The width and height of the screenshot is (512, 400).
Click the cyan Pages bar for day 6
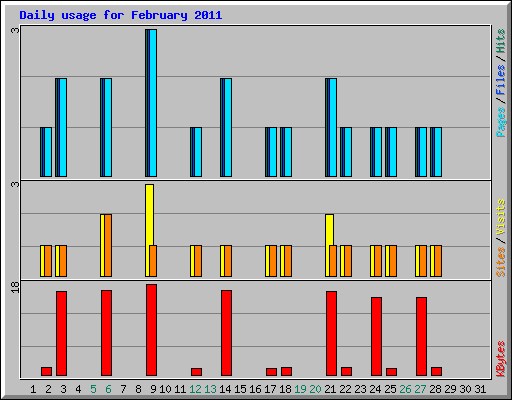tap(108, 127)
